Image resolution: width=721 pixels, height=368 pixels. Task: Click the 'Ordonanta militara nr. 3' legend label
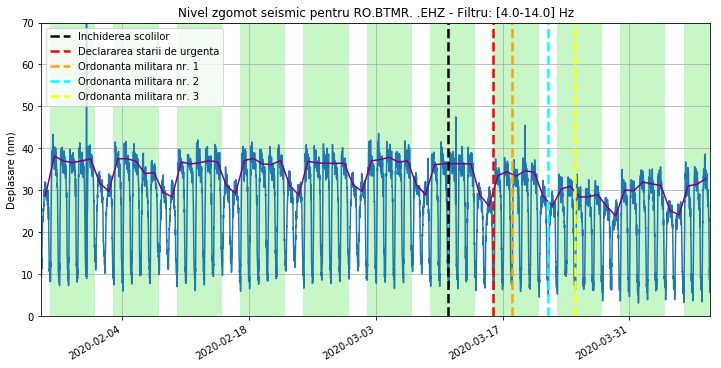tap(138, 97)
